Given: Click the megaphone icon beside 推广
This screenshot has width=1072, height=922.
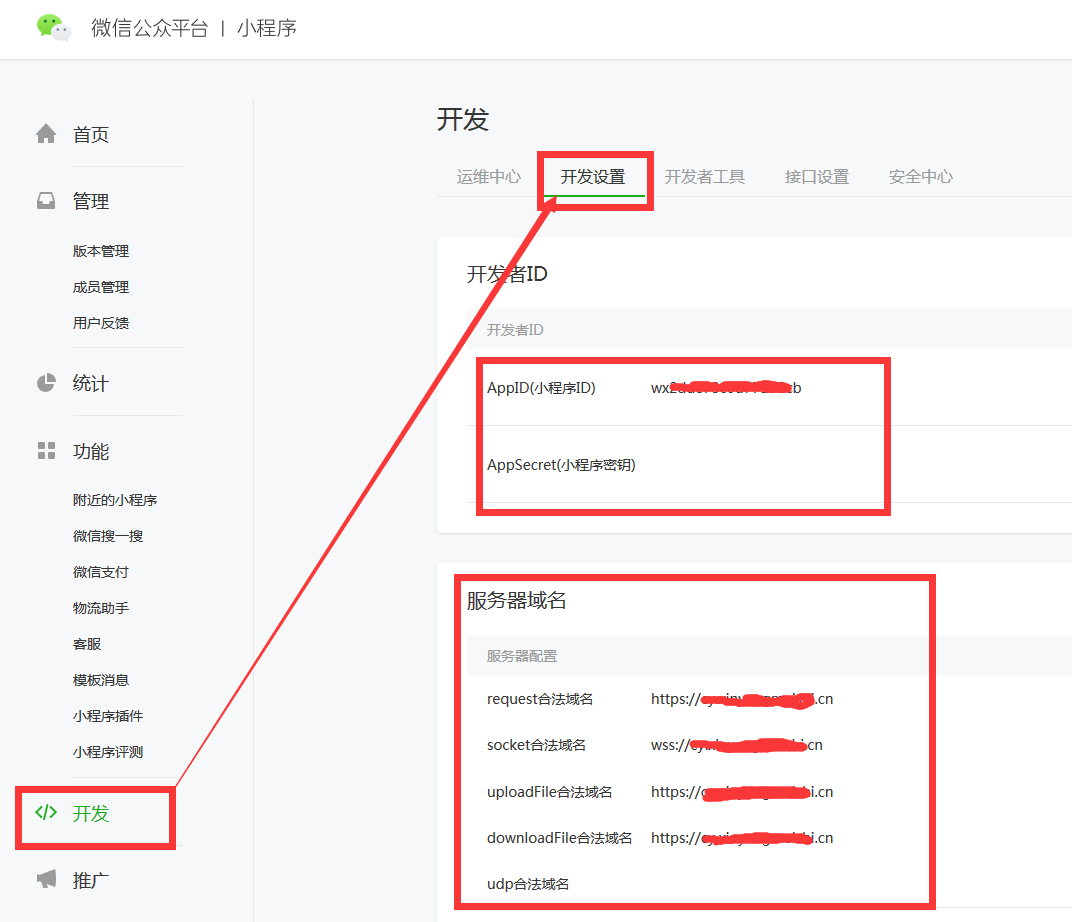Looking at the screenshot, I should coord(46,879).
